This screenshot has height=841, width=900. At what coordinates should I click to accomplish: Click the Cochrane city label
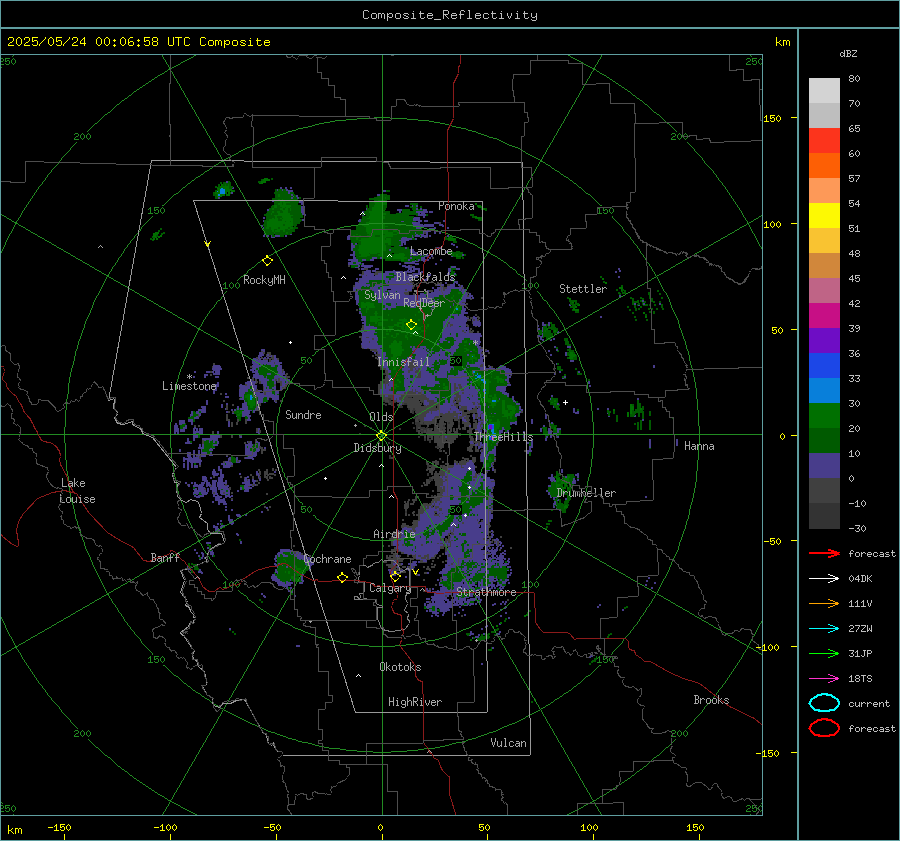click(327, 559)
